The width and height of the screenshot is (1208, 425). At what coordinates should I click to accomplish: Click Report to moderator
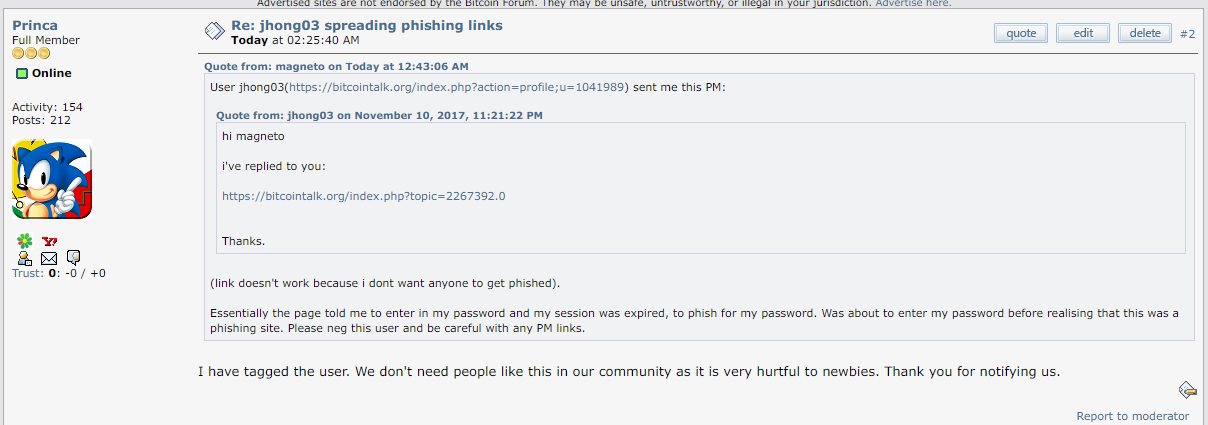[x=1133, y=416]
